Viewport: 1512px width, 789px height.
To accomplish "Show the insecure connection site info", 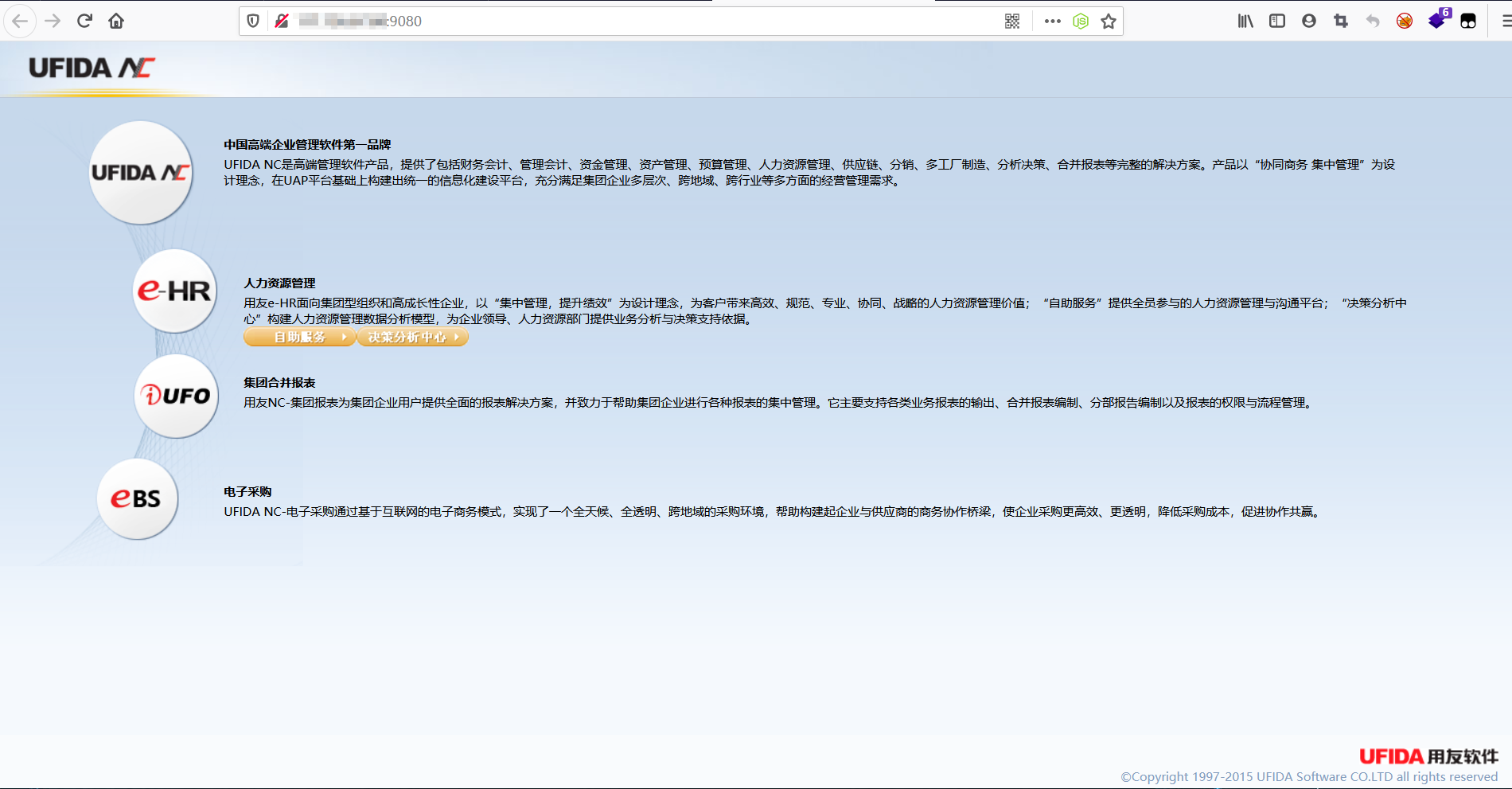I will click(x=282, y=21).
